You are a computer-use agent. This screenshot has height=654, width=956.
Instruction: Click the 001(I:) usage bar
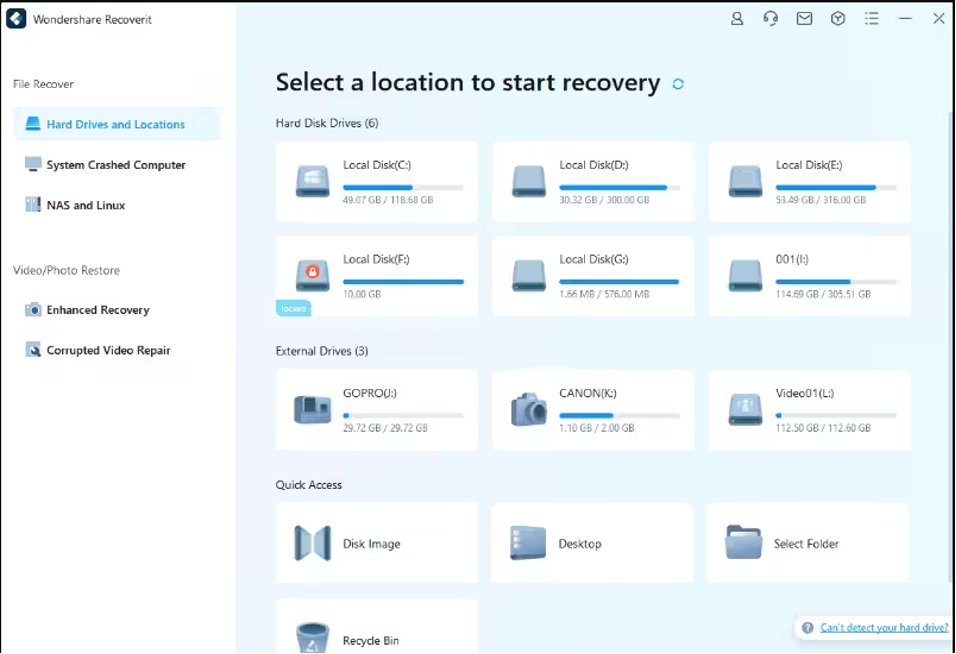(x=836, y=282)
